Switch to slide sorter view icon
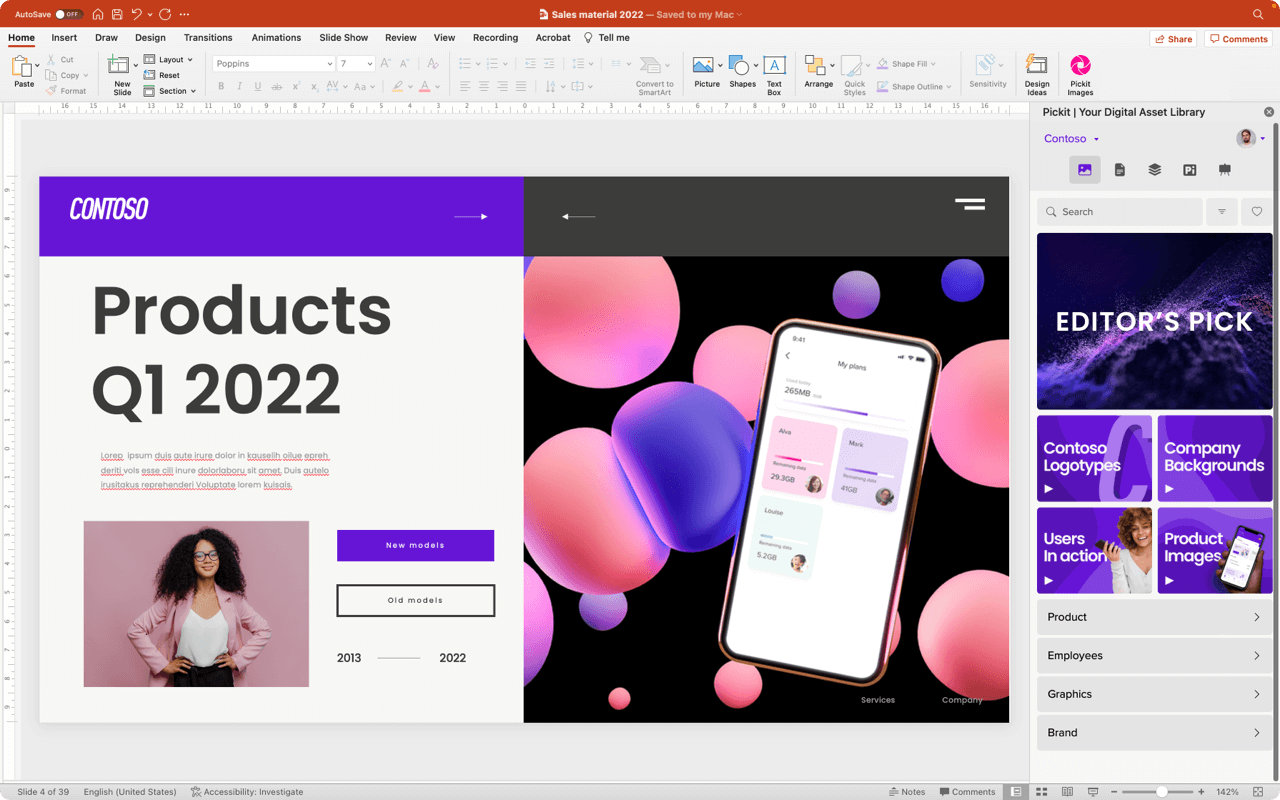 [1041, 792]
